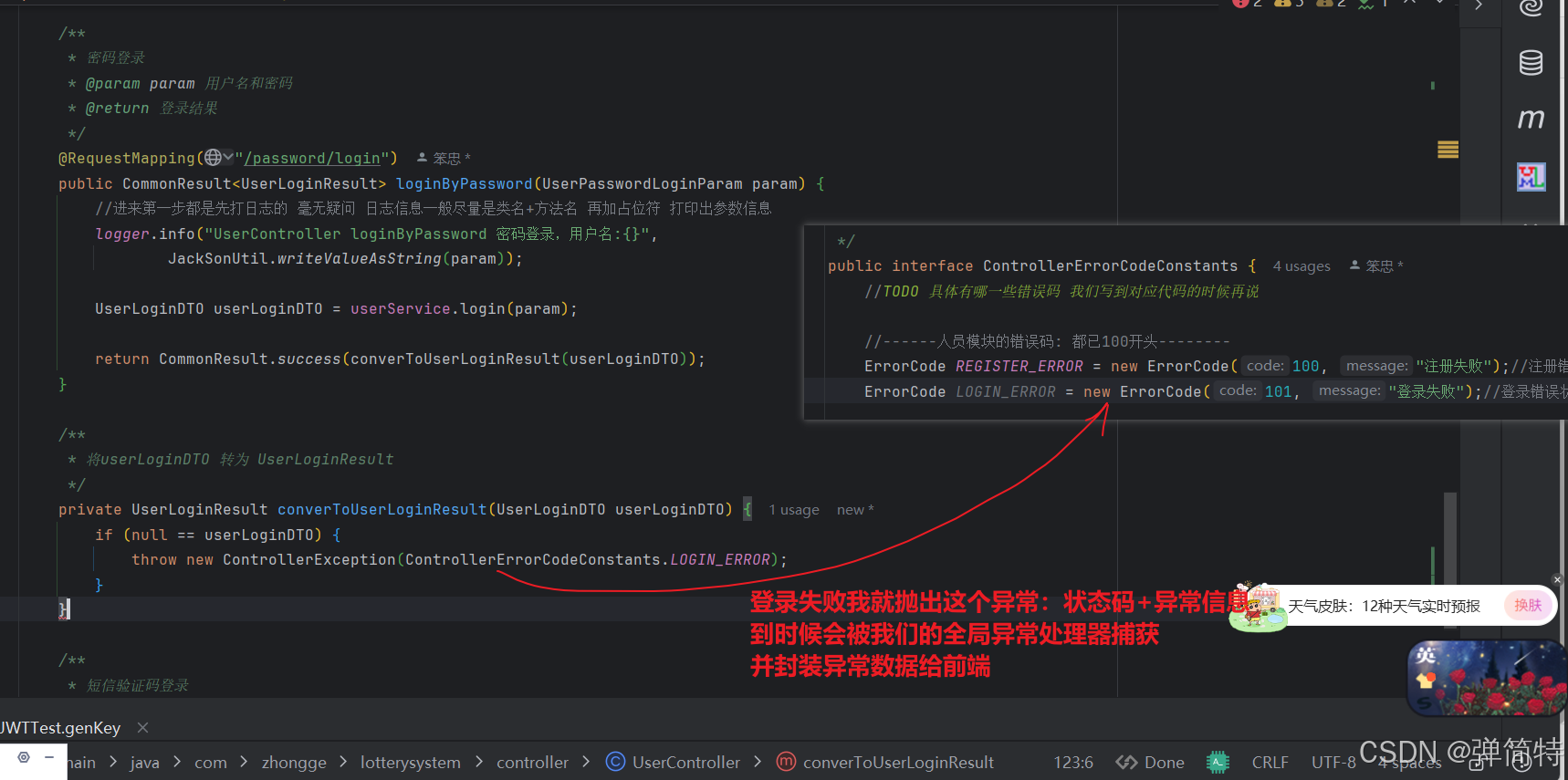Close the JWTTest.genKey tab
This screenshot has height=780, width=1568.
142,728
